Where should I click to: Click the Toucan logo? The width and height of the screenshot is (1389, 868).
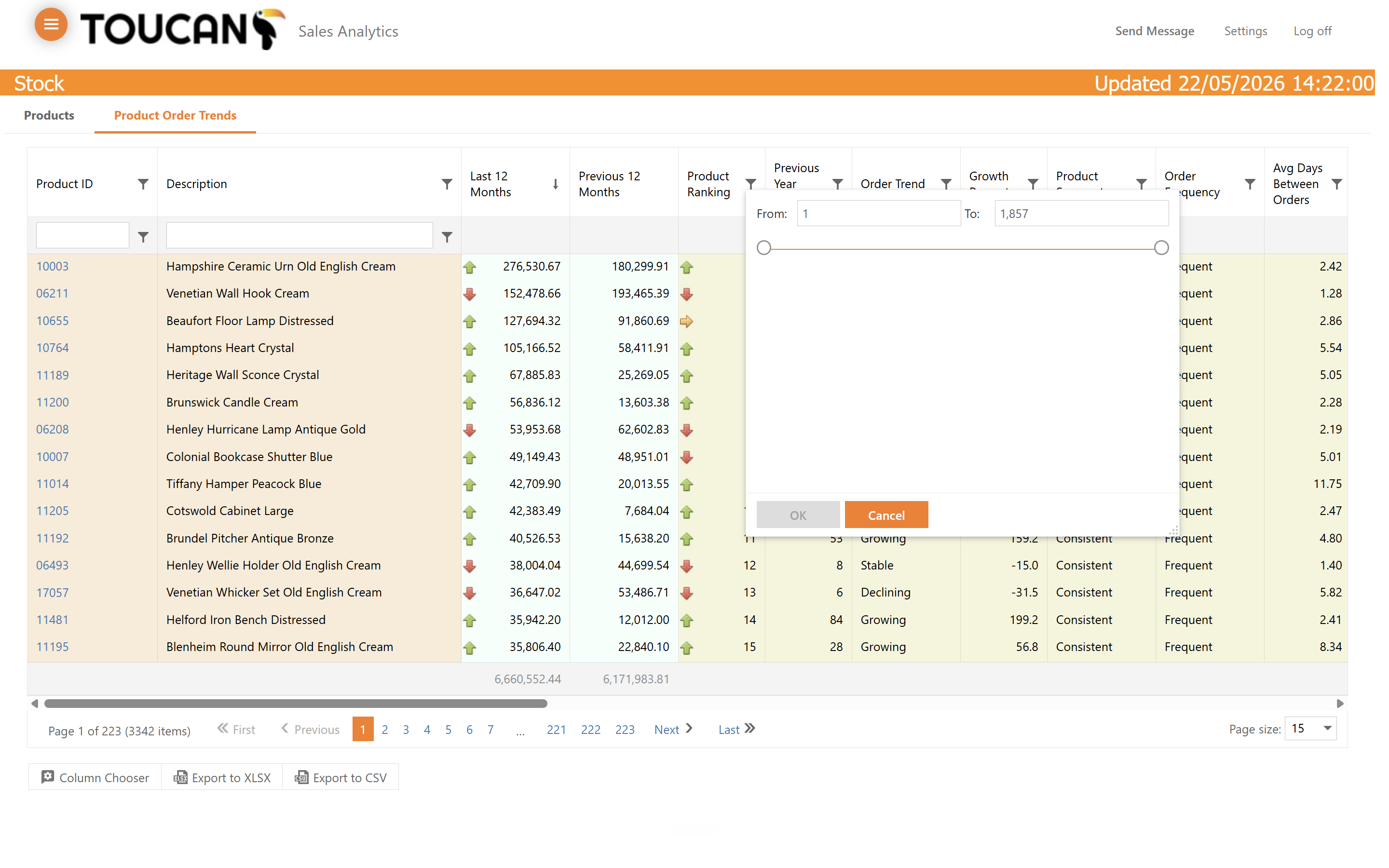(x=182, y=29)
